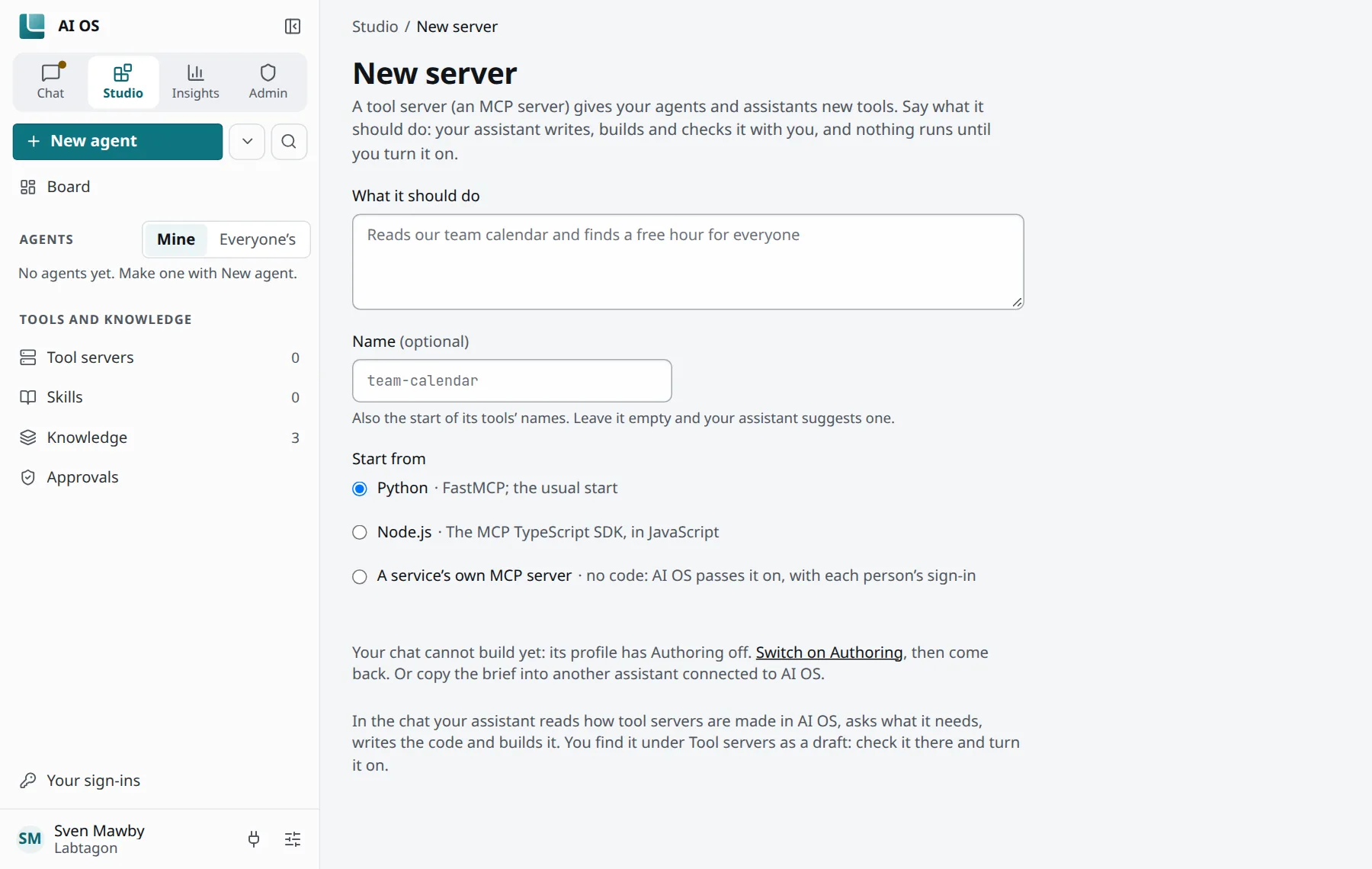Image resolution: width=1372 pixels, height=869 pixels.
Task: Click the Skills count 0
Action: (295, 397)
